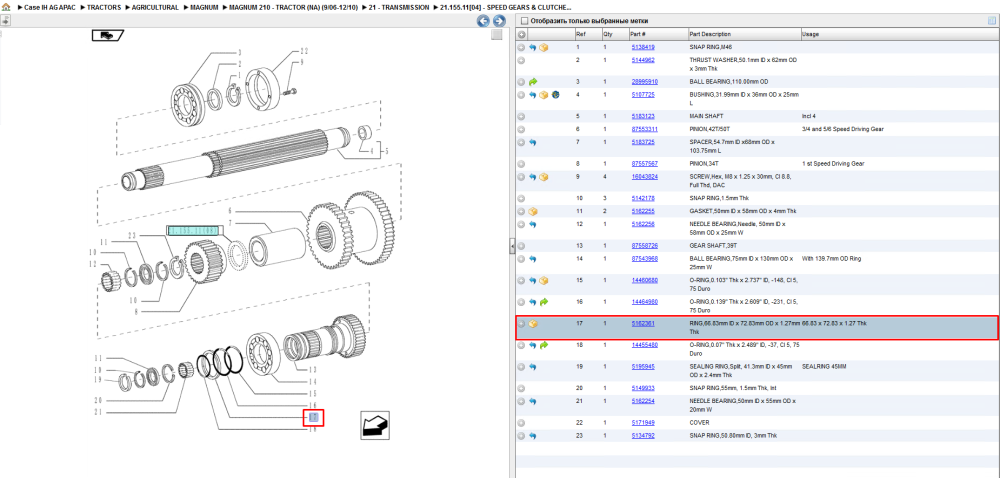
Task: Click blue arrow icon for SPACER part 5183725
Action: (533, 142)
